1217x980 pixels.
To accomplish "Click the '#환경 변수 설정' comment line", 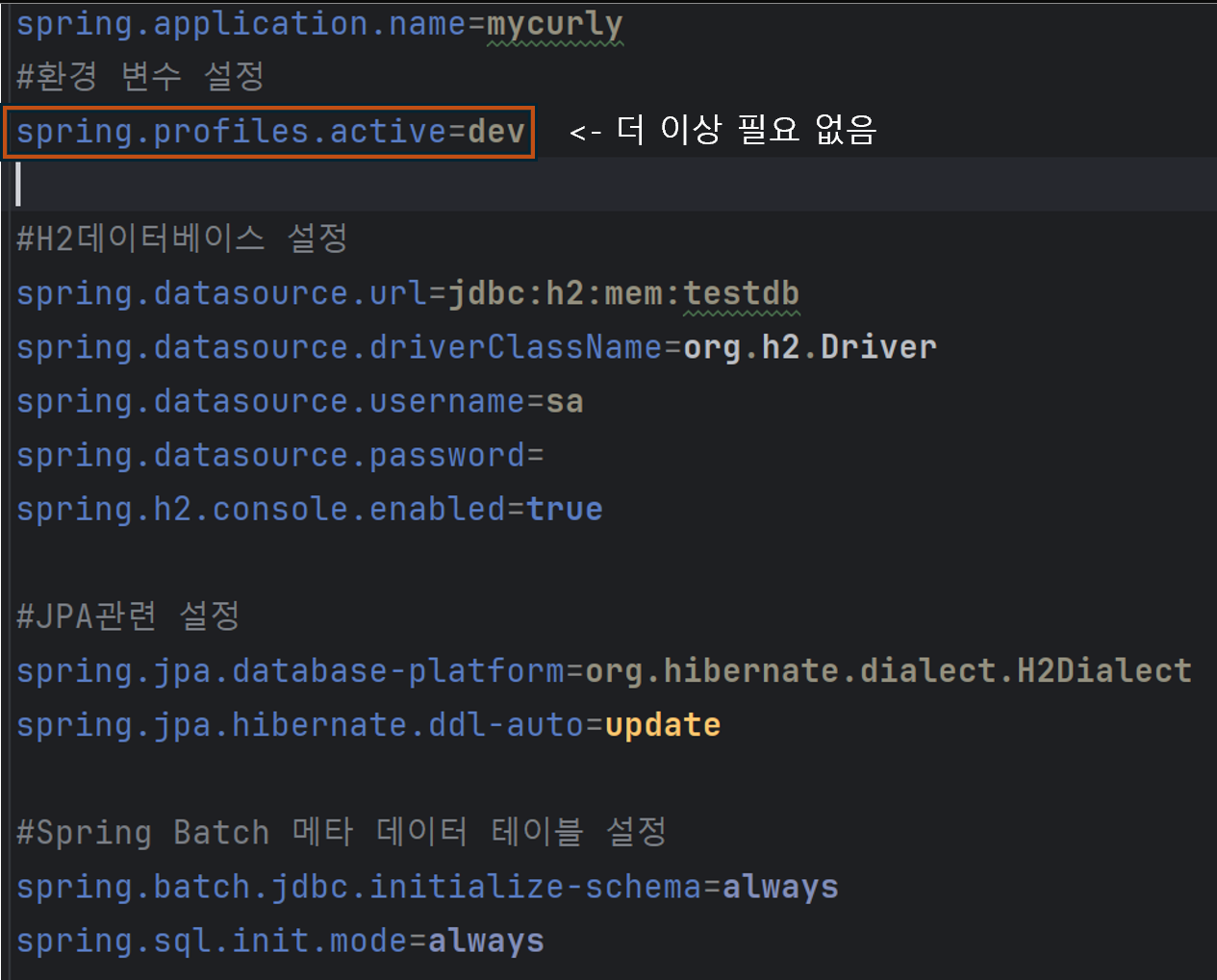I will tap(140, 77).
